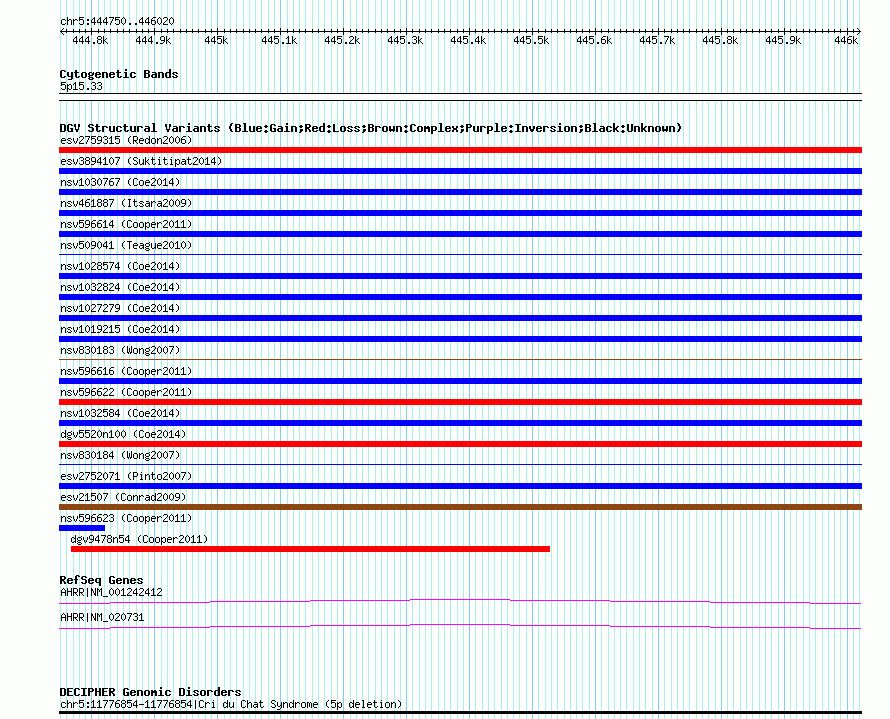This screenshot has height=719, width=890.
Task: Open variant dgv9478n54 (Cooper2011) label
Action: [139, 539]
